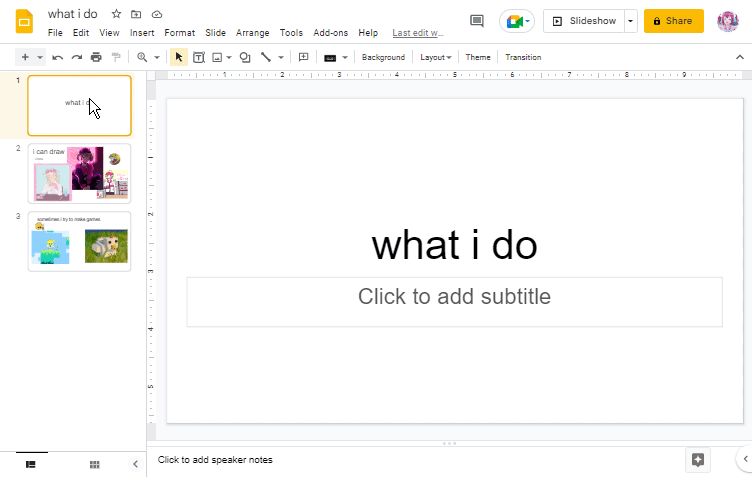The image size is (752, 477).
Task: Select slide 2 thumbnail 'i can draw'
Action: [x=79, y=173]
